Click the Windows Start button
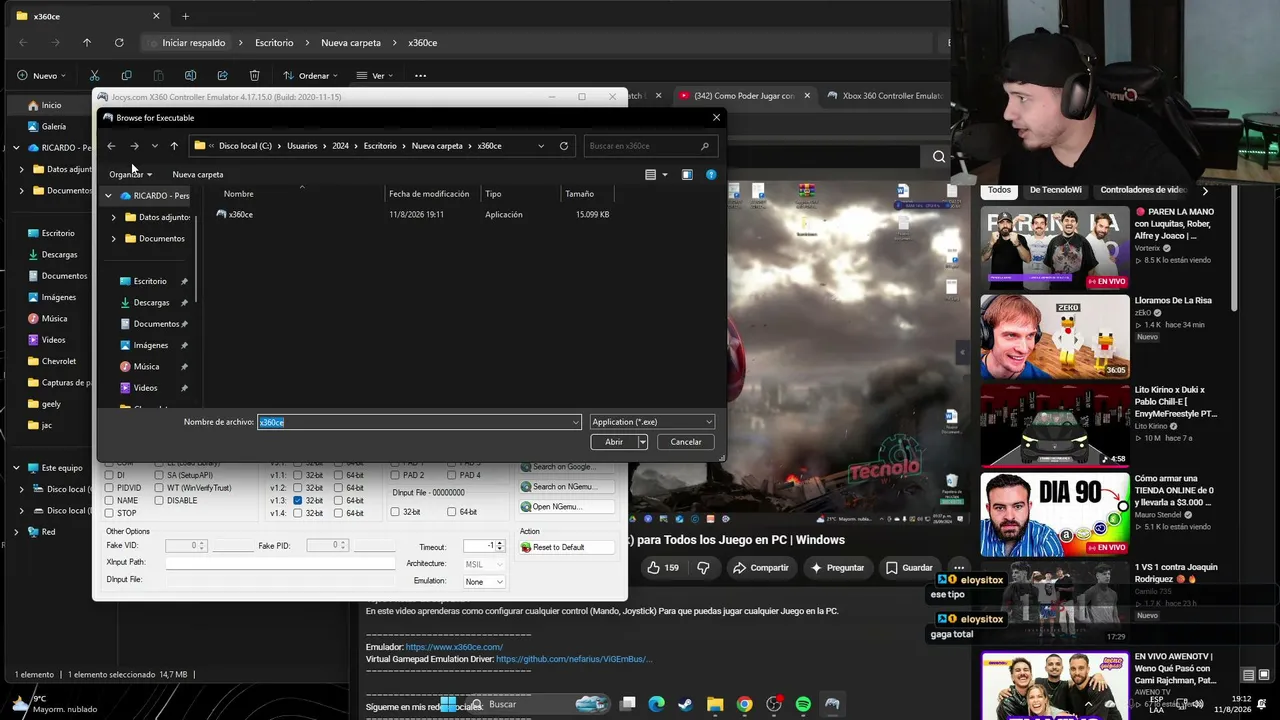This screenshot has width=1280, height=720. click(449, 704)
